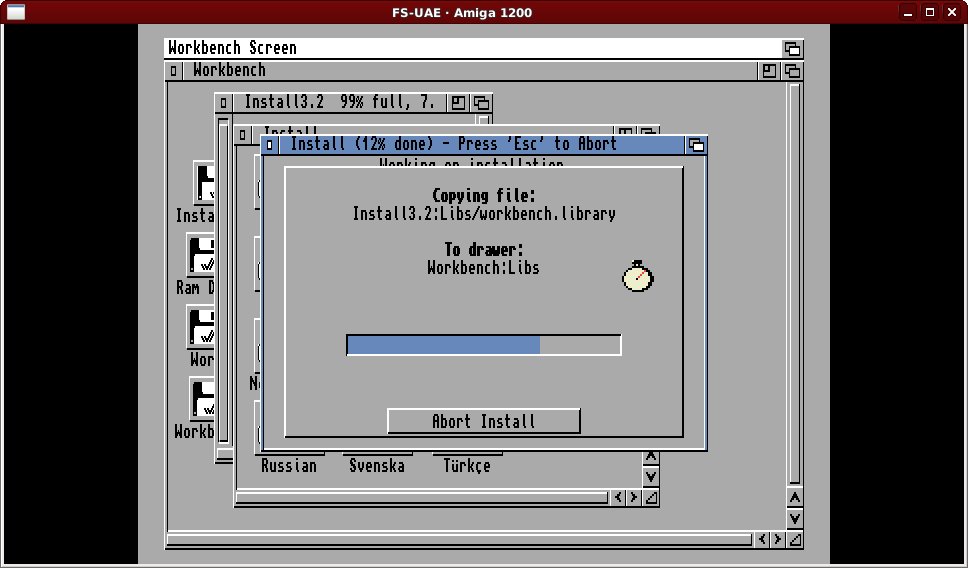Screen dimensions: 968x568
Task: Click the Install drawer window left scroll arrow
Action: [x=619, y=498]
